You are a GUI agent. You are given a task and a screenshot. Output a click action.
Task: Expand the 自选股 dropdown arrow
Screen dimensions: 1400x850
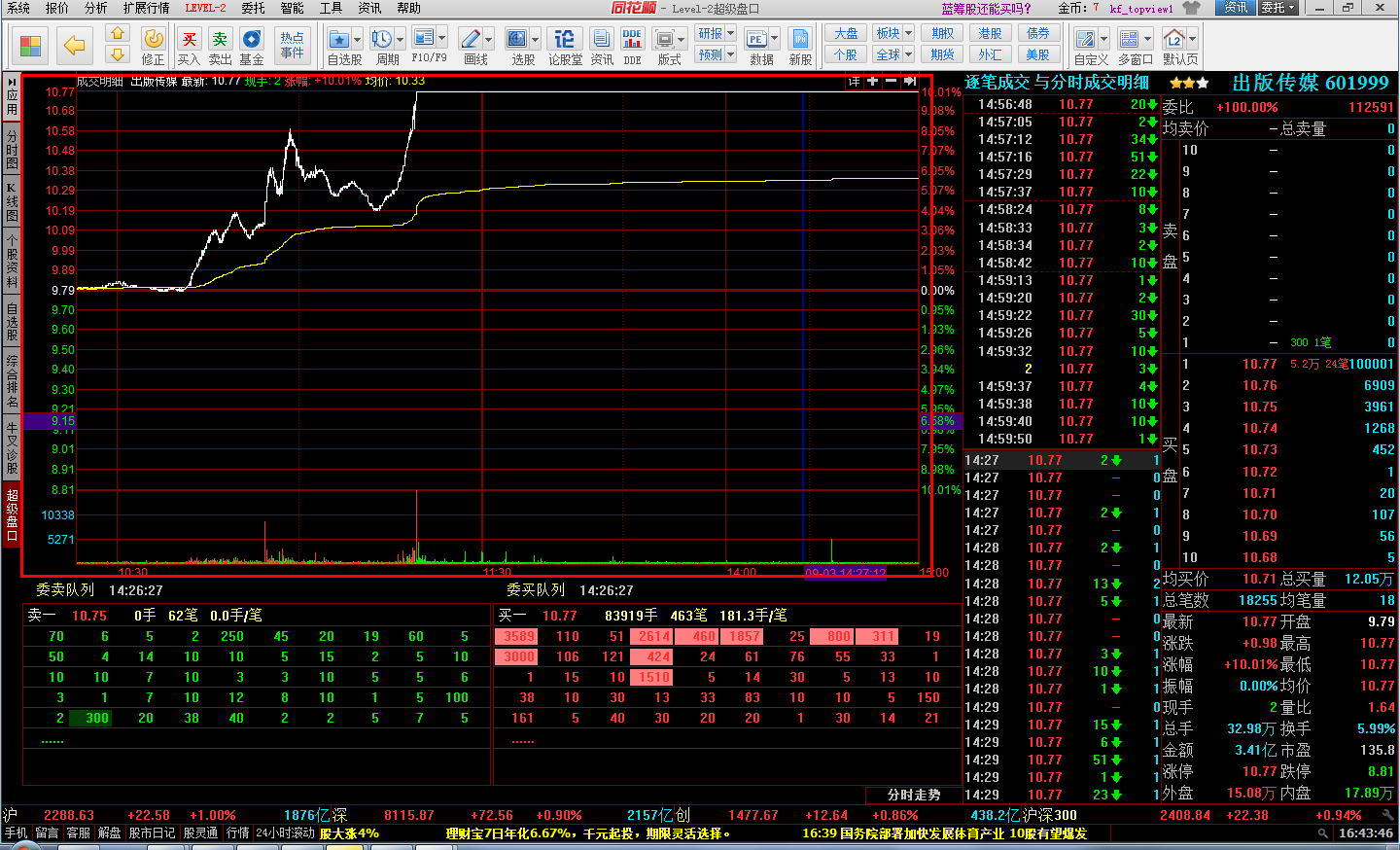357,40
